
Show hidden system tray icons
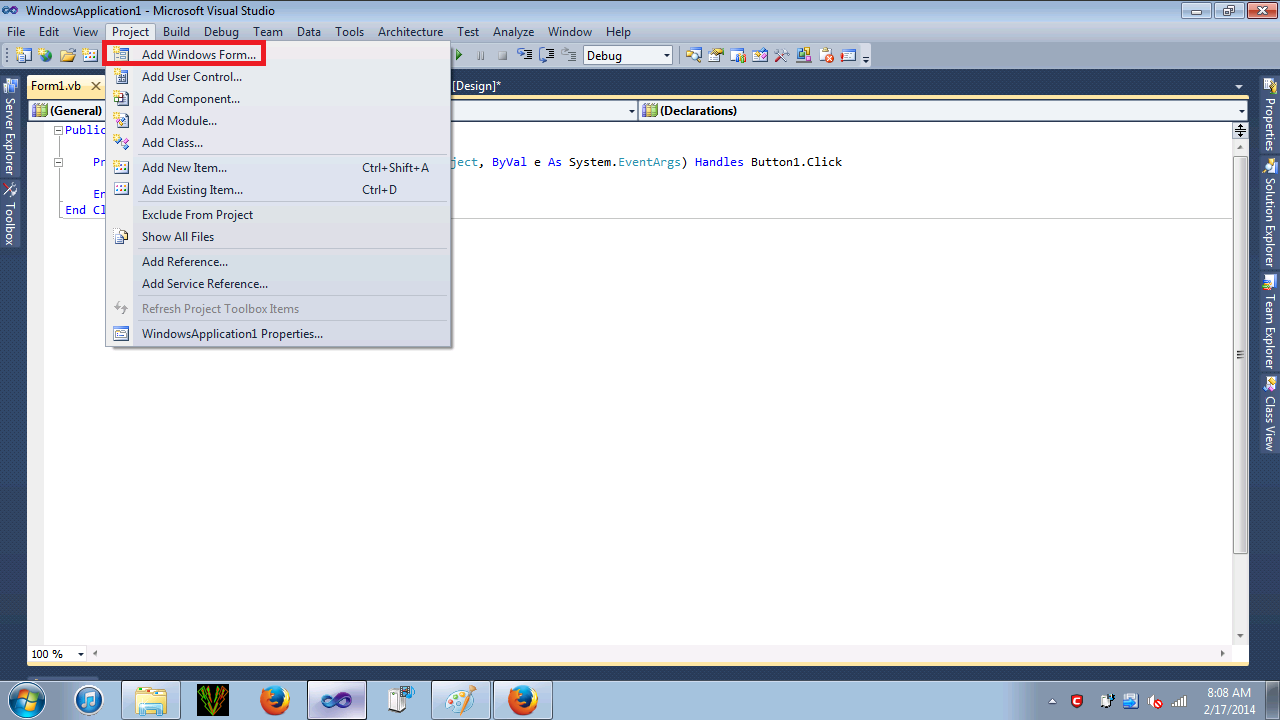pos(1054,701)
